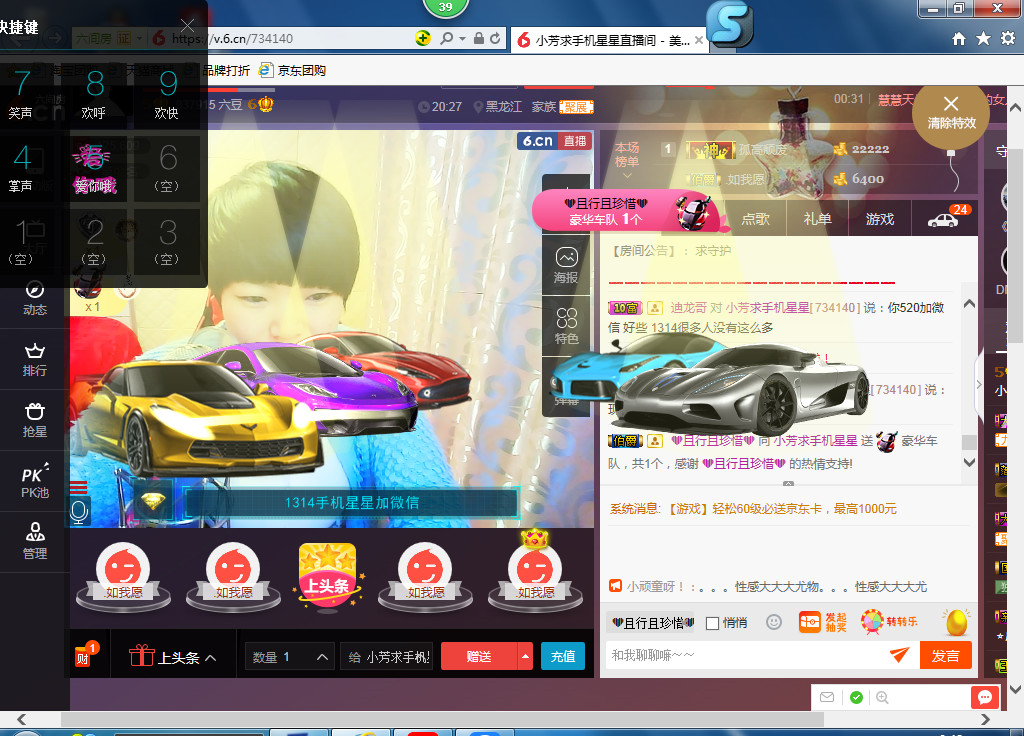1024x736 pixels.
Task: Close the 小芳求手机星星直播间 browser tab
Action: tap(699, 40)
